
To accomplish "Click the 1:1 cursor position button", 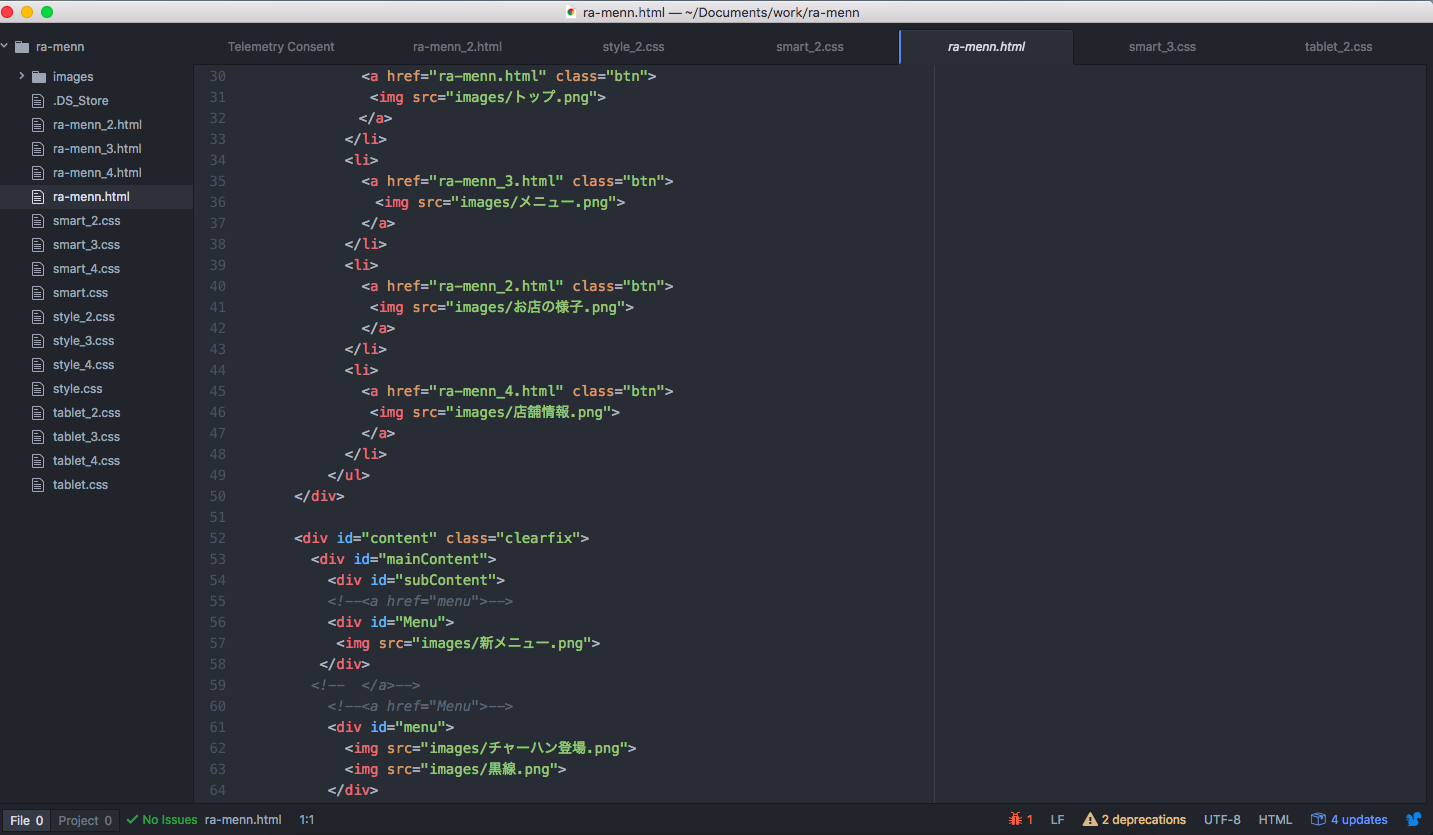I will click(306, 820).
